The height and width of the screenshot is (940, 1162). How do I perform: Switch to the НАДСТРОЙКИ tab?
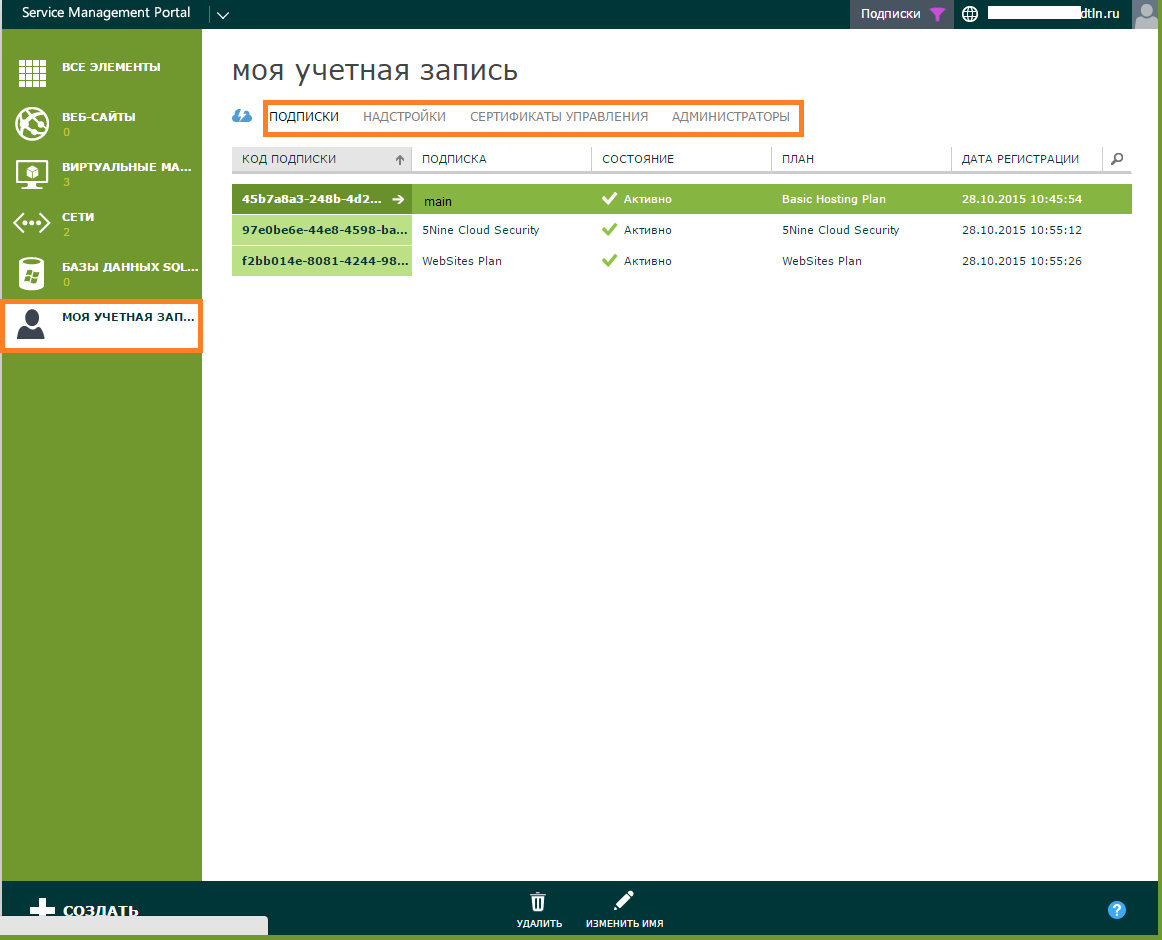point(405,116)
